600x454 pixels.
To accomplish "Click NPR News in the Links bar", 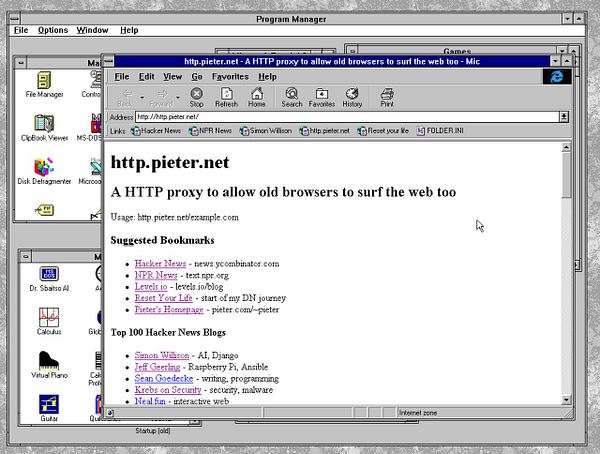I will pos(210,131).
